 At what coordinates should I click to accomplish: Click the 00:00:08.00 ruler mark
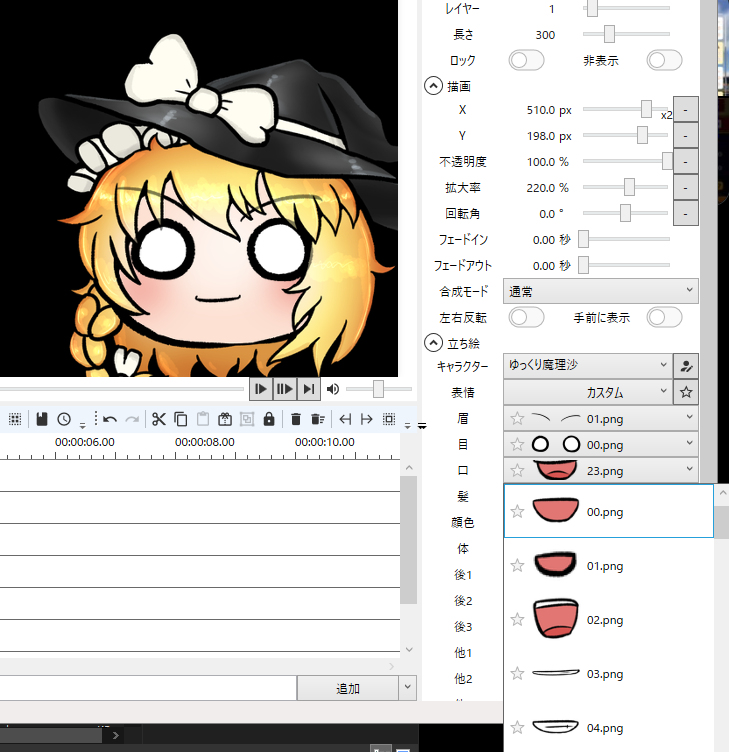[205, 442]
